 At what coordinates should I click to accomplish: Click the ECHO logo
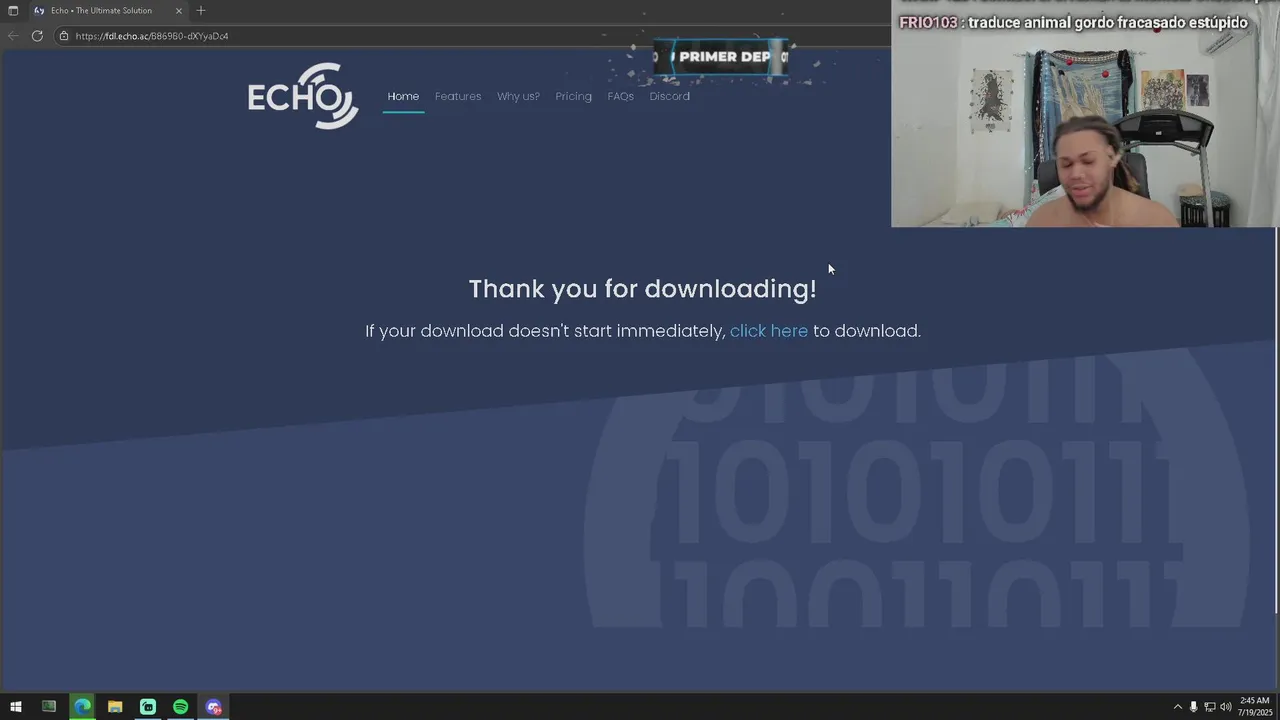click(x=303, y=96)
